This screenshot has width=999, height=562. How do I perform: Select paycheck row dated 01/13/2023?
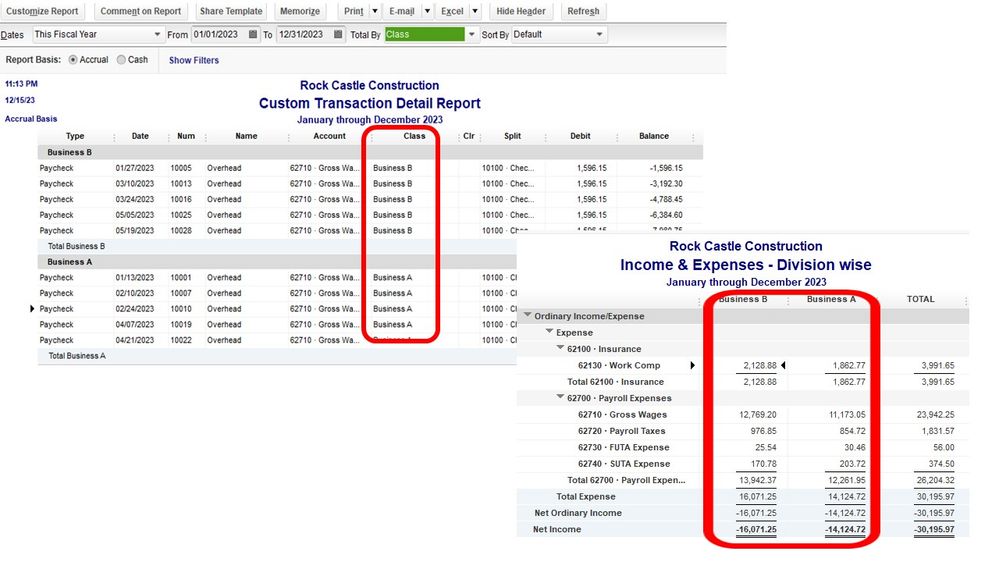click(278, 278)
